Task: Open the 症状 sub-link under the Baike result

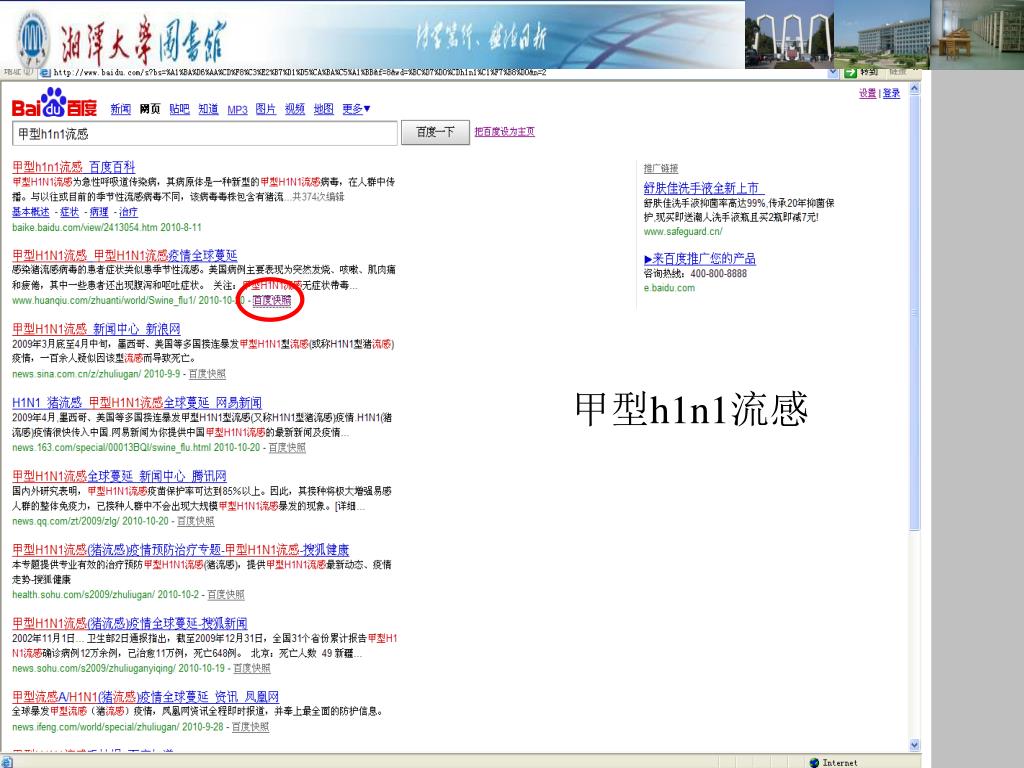Action: pyautogui.click(x=69, y=212)
